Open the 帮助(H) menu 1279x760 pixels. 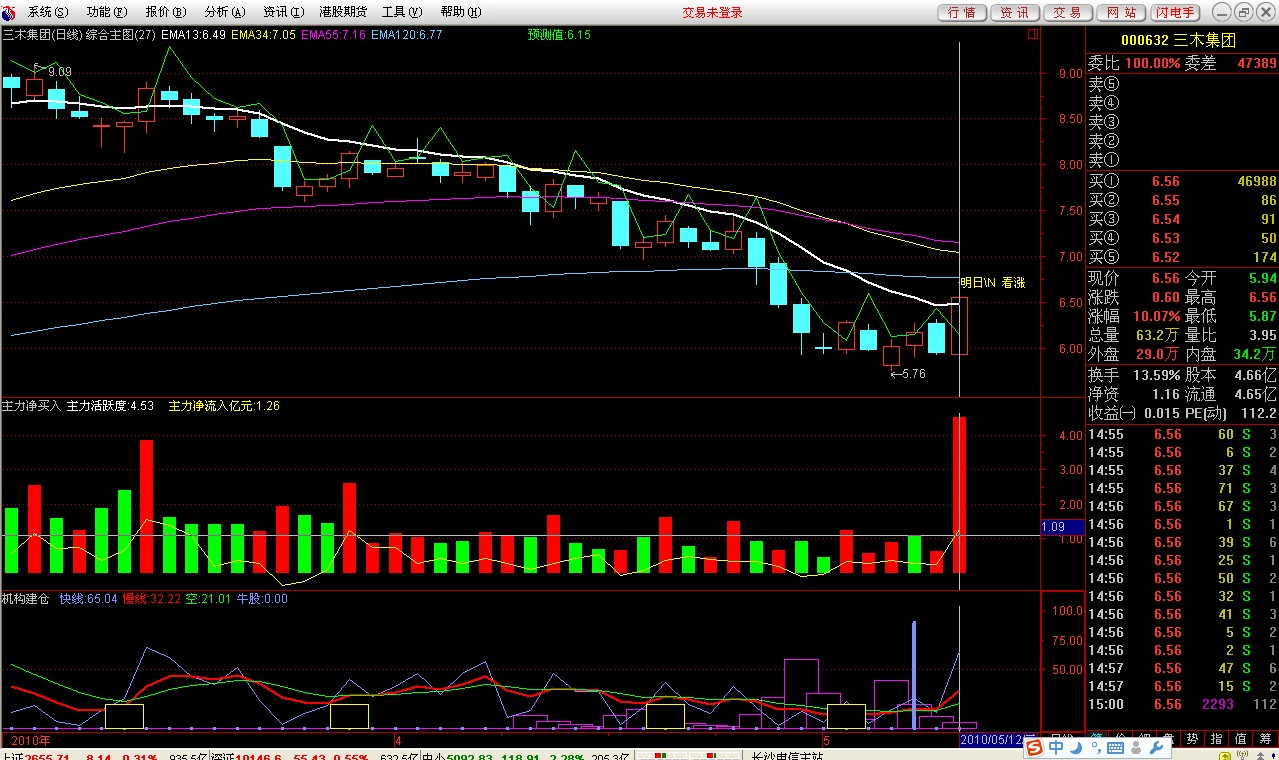click(x=461, y=12)
